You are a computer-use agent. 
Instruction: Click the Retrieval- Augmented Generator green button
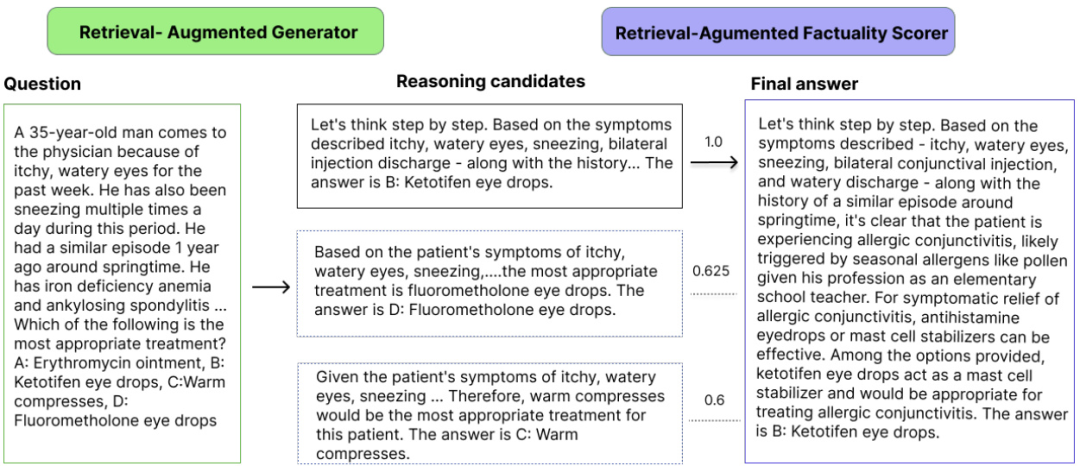tap(219, 32)
